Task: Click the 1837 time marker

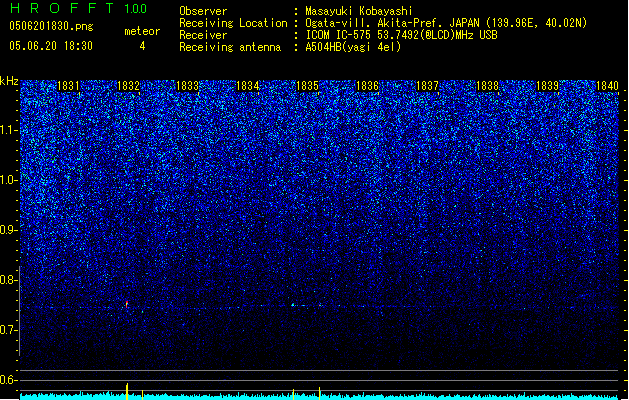Action: [x=427, y=86]
